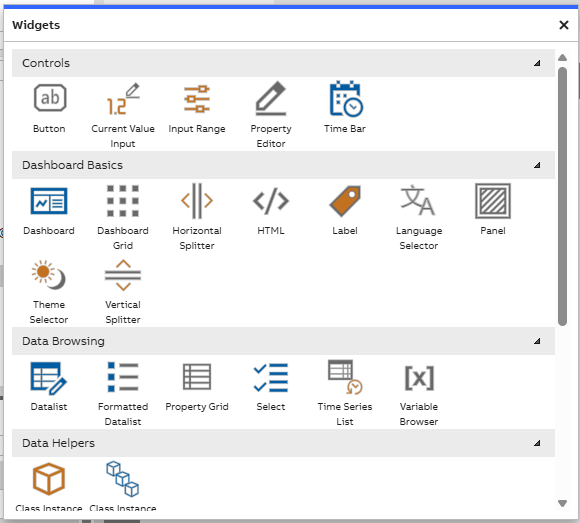The image size is (580, 523).
Task: Click the scrollbar down arrow
Action: [x=563, y=503]
